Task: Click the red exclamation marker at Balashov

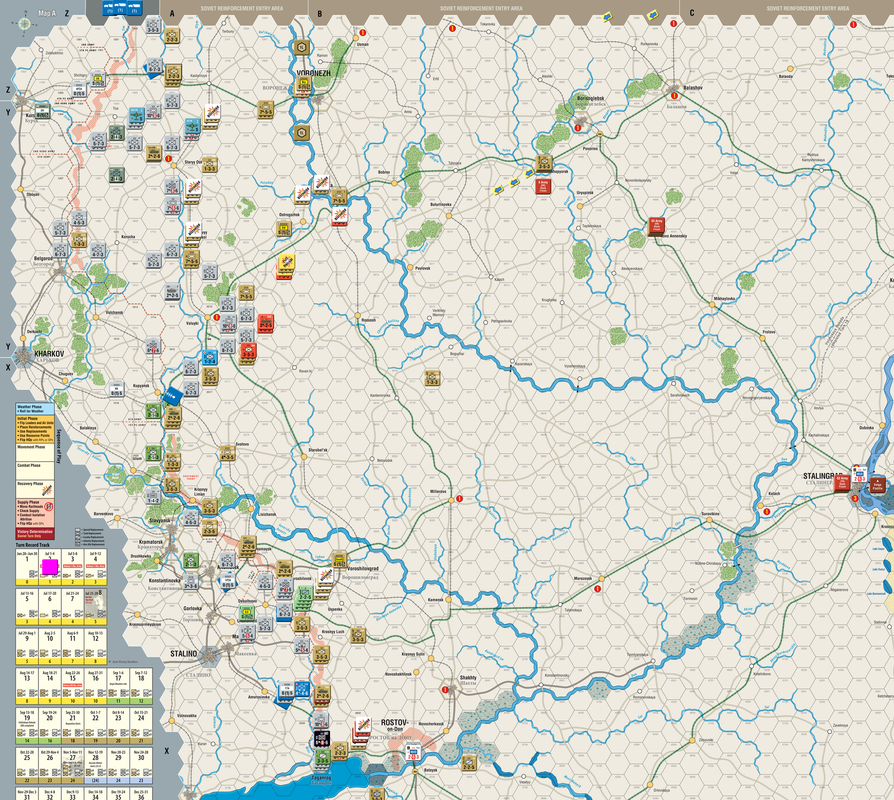Action: 674,96
